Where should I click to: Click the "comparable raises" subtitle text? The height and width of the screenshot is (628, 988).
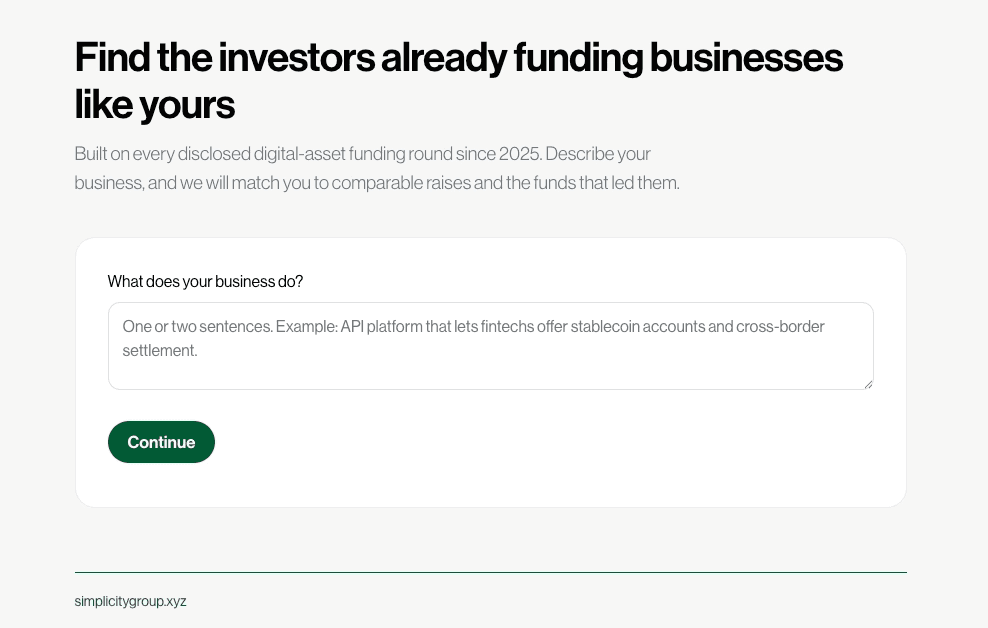(x=401, y=183)
